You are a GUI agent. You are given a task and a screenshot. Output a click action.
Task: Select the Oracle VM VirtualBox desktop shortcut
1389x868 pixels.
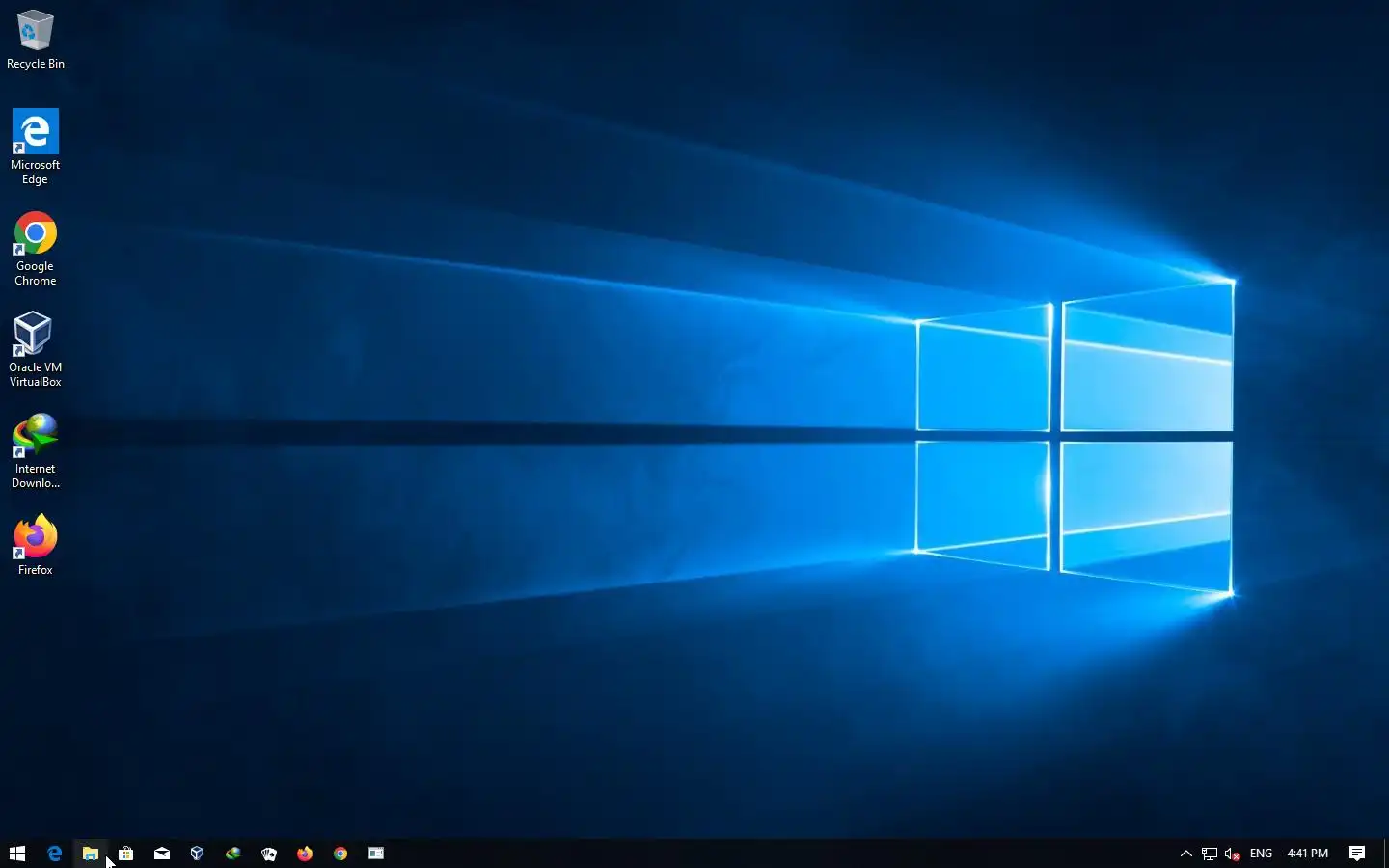click(x=36, y=349)
